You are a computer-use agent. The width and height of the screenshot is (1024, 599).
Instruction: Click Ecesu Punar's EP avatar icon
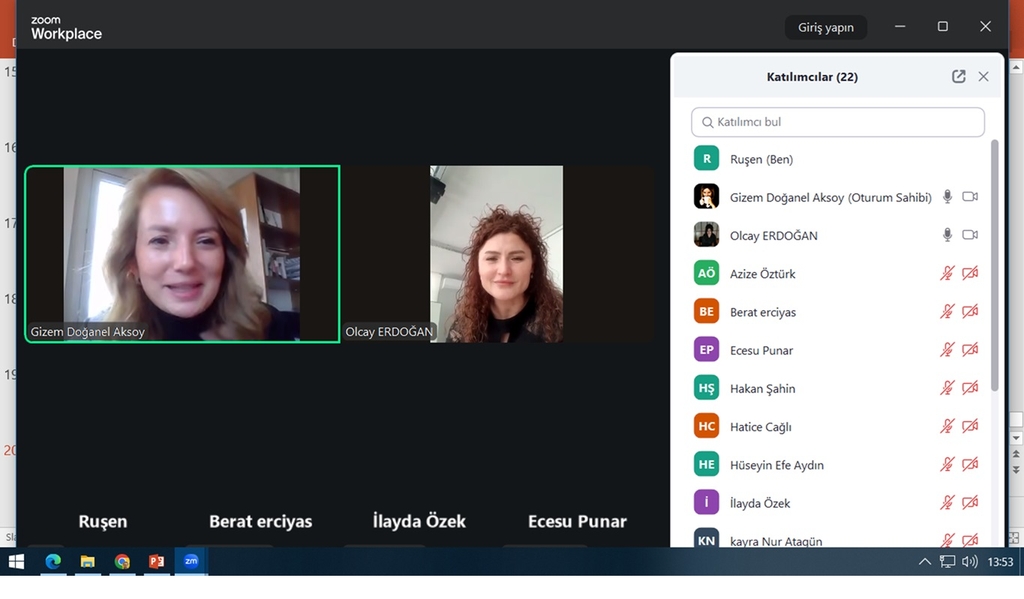tap(706, 350)
